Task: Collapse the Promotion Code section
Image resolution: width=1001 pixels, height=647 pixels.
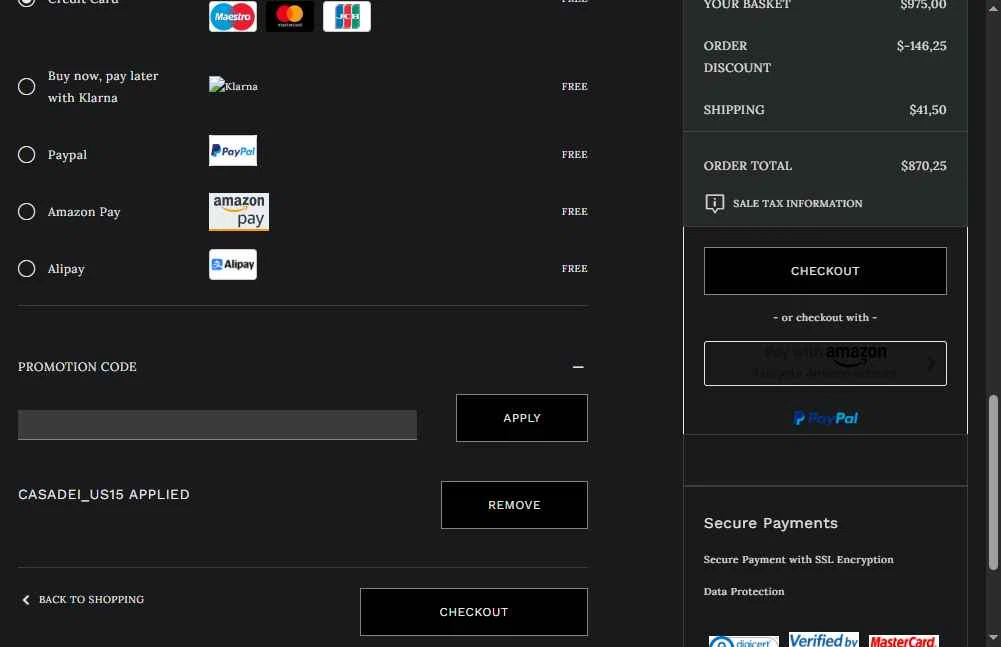Action: tap(578, 367)
